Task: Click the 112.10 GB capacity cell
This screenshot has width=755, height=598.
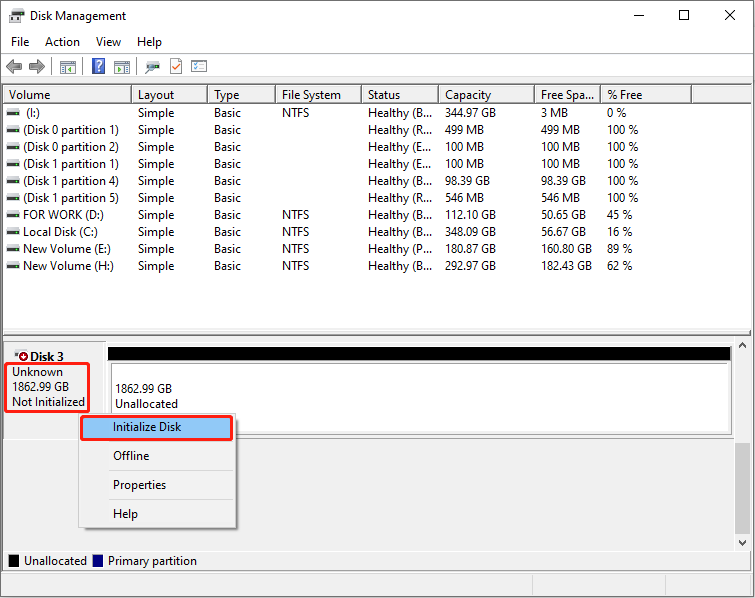Action: click(x=470, y=215)
